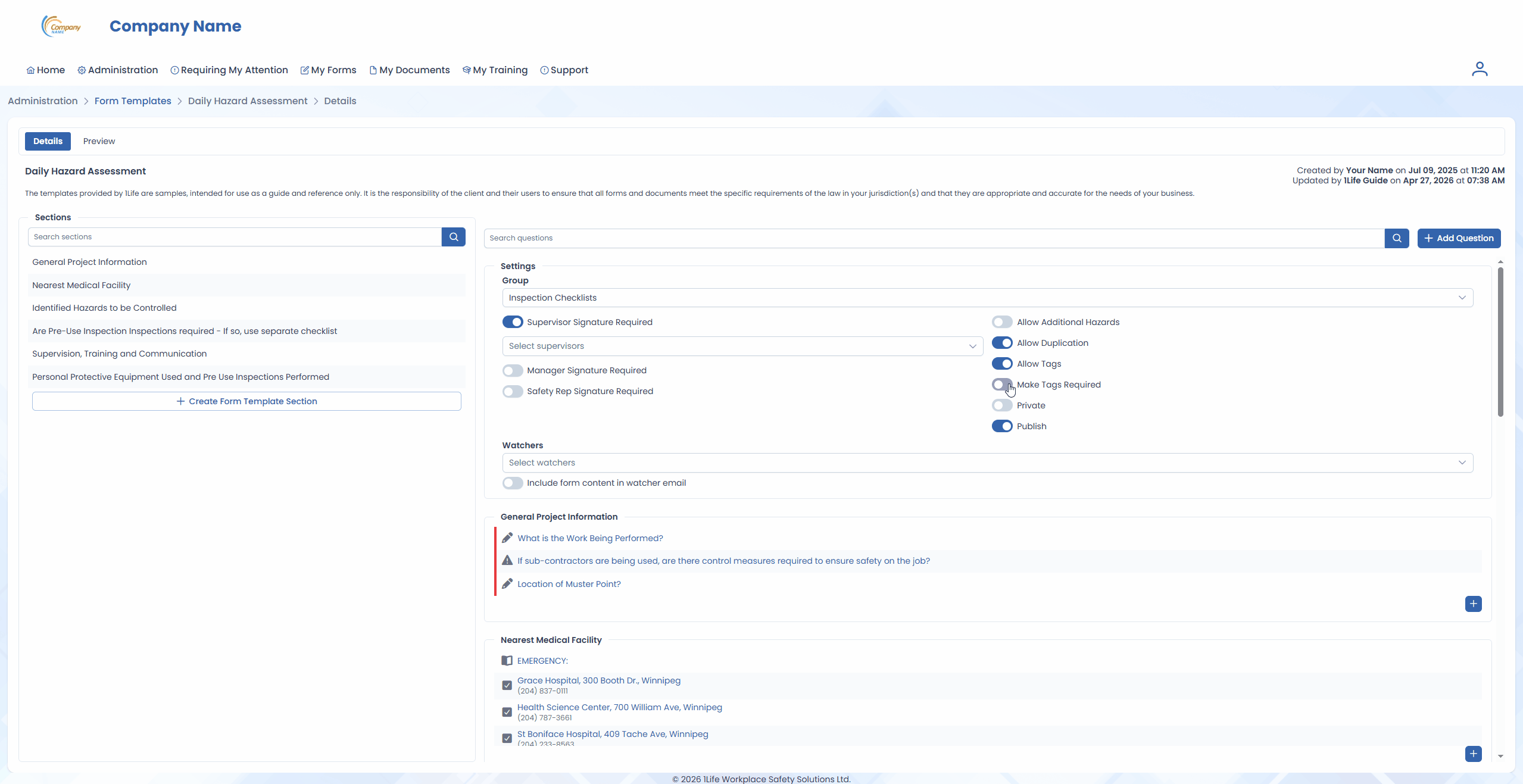The image size is (1523, 784).
Task: Click the sections search magnifier button
Action: tap(454, 237)
